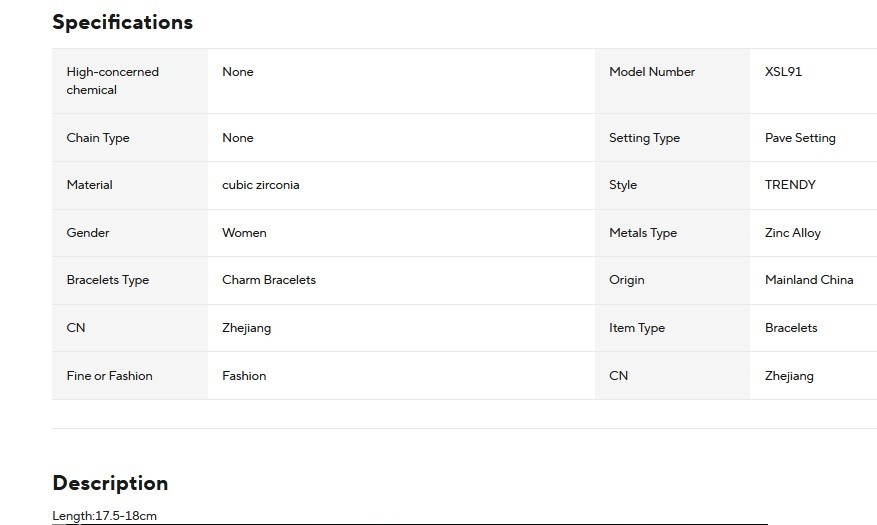The image size is (877, 525).
Task: Click the Item Type label
Action: [x=636, y=328]
